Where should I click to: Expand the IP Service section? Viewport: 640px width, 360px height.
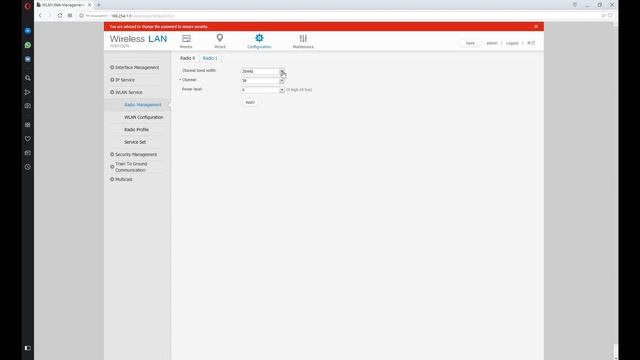point(122,80)
